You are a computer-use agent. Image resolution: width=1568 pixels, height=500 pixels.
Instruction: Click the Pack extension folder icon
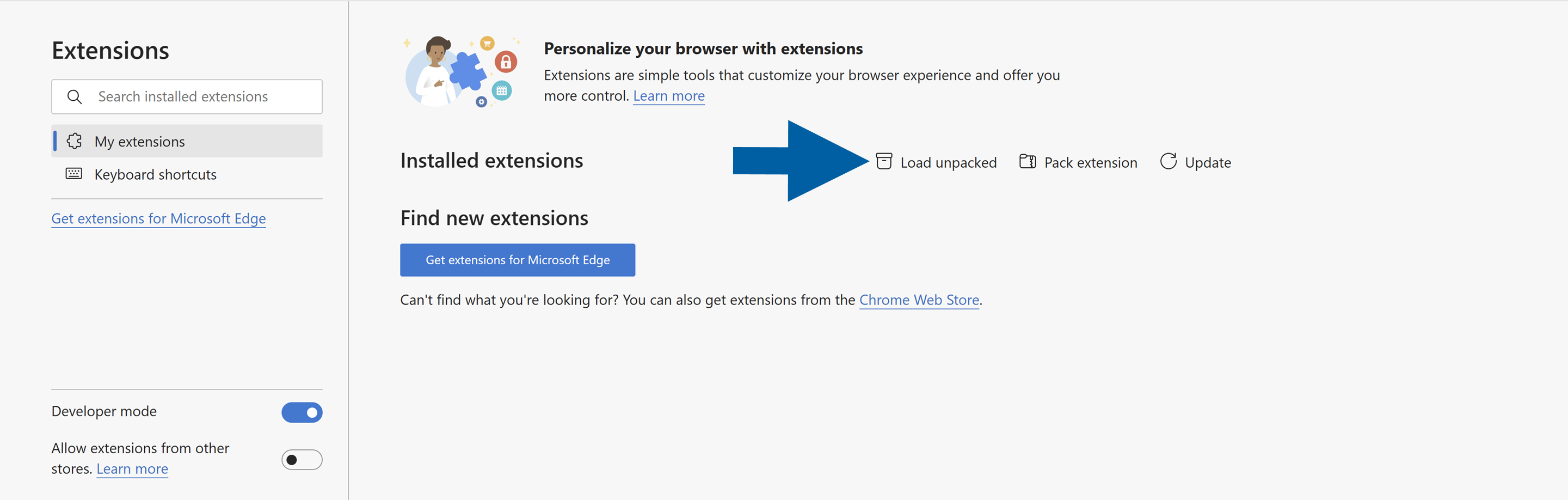(1028, 162)
